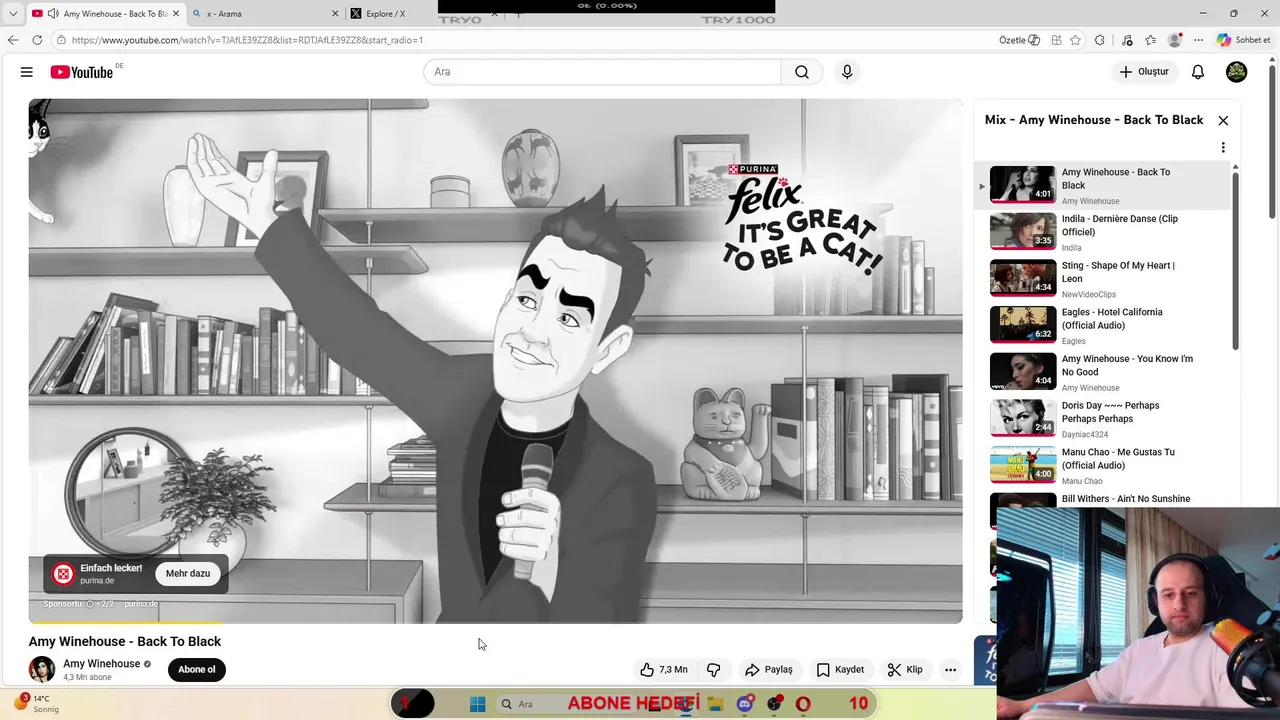Image resolution: width=1280 pixels, height=720 pixels.
Task: Play Indila - Dernière Danse from the mix
Action: click(1104, 232)
